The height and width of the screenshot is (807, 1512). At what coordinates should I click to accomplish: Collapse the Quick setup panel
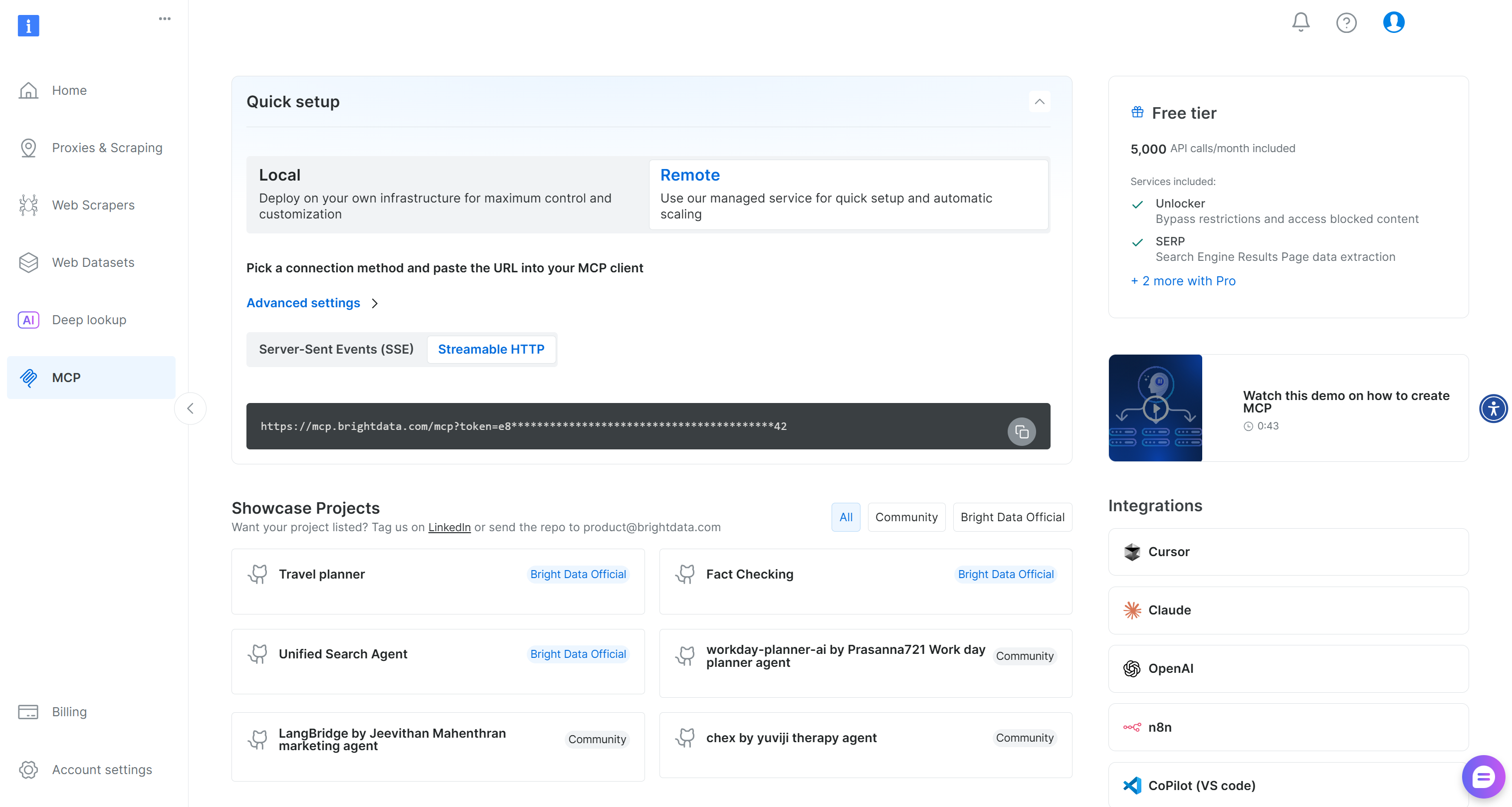pos(1039,102)
